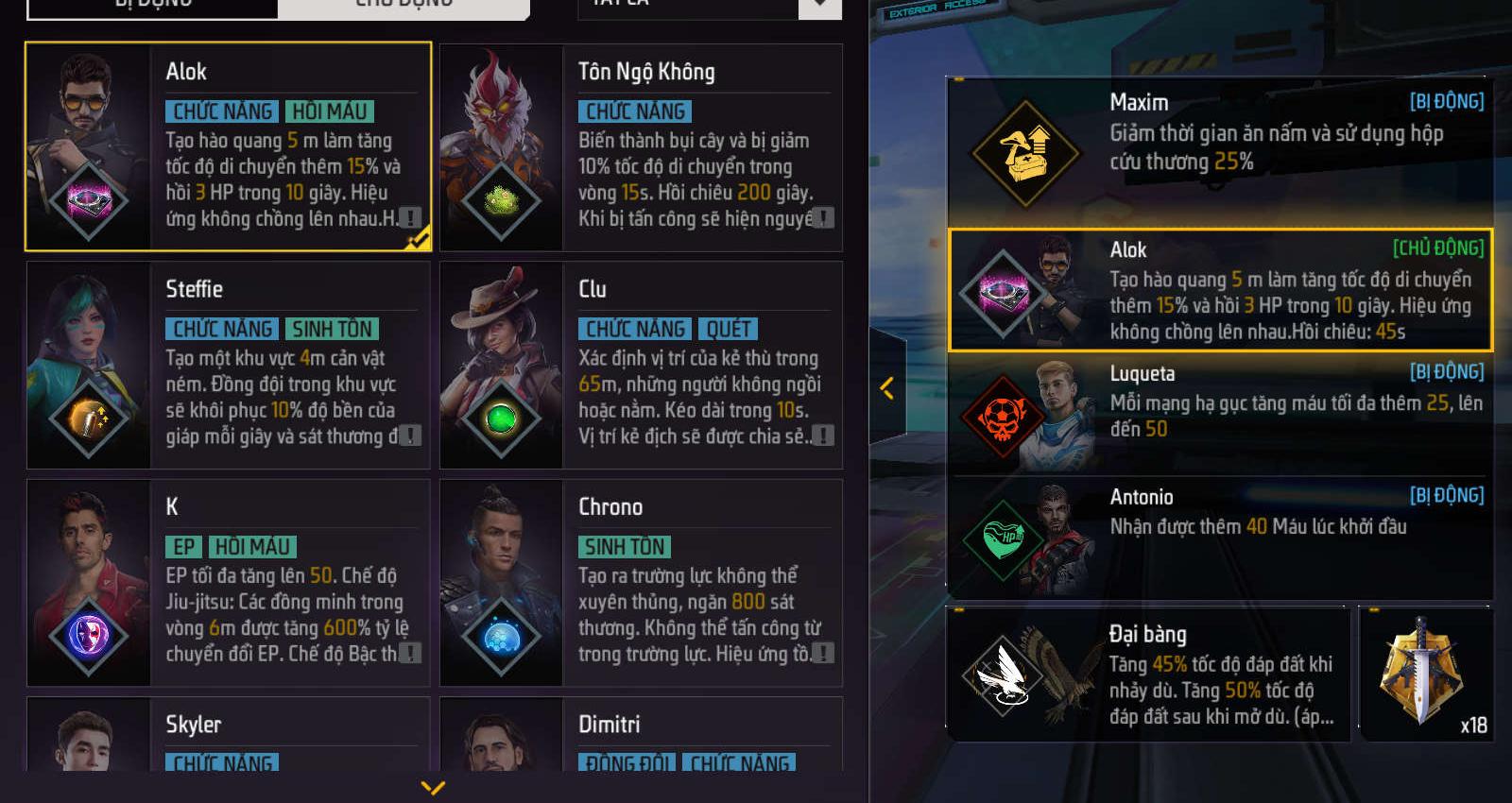Choose Chrono's blue force field icon
Viewport: 1512px width, 803px height.
(x=501, y=636)
